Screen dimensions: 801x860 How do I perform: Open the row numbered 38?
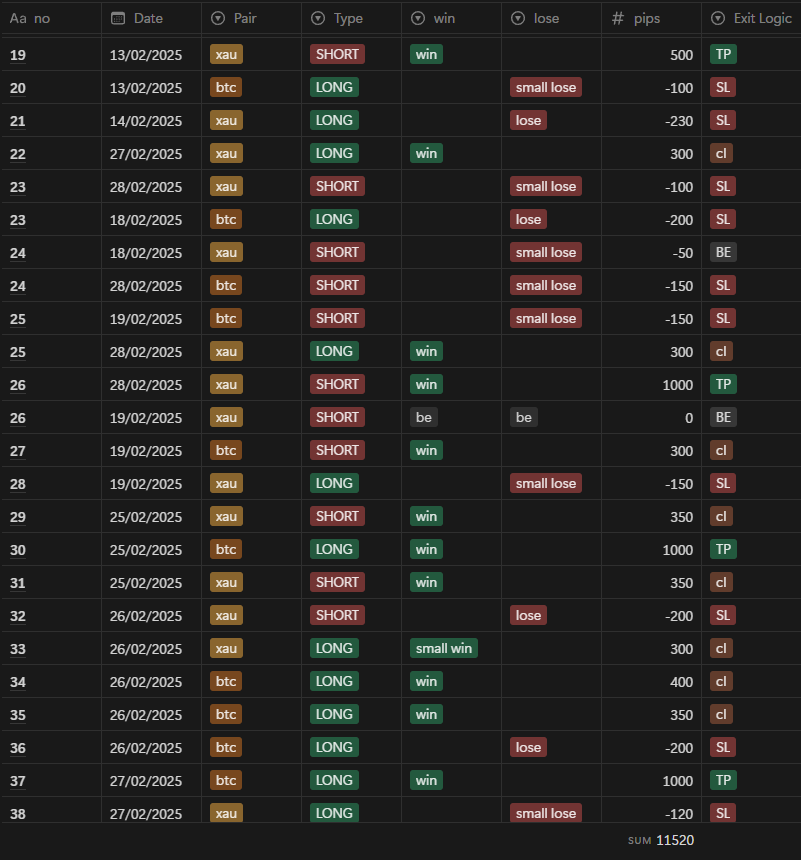(x=18, y=814)
